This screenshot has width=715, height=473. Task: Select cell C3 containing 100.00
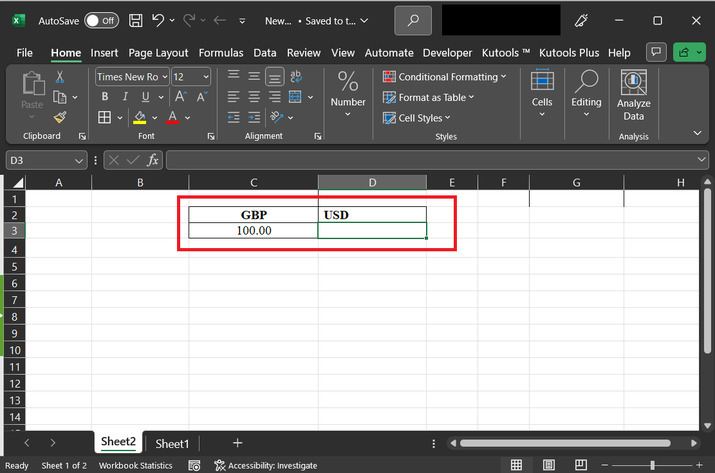254,230
